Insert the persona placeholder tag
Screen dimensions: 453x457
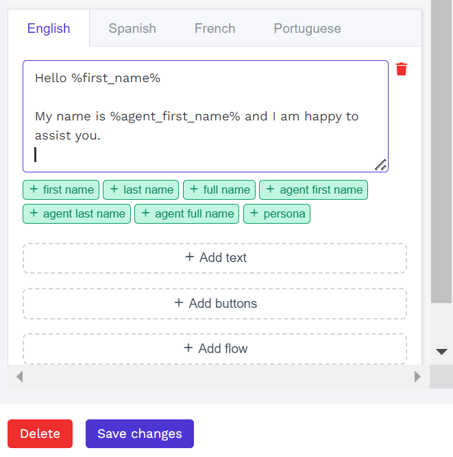277,214
